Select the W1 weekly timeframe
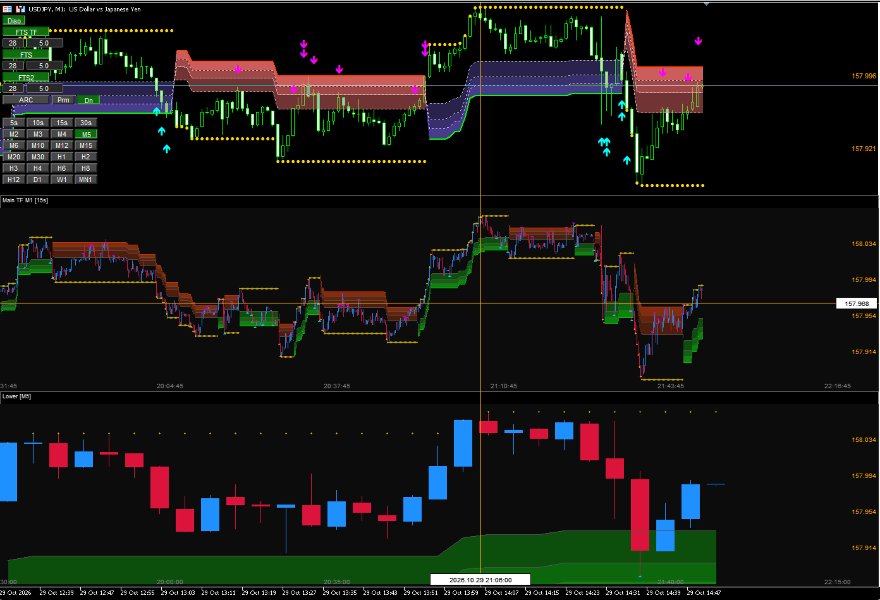Image resolution: width=880 pixels, height=600 pixels. coord(62,180)
